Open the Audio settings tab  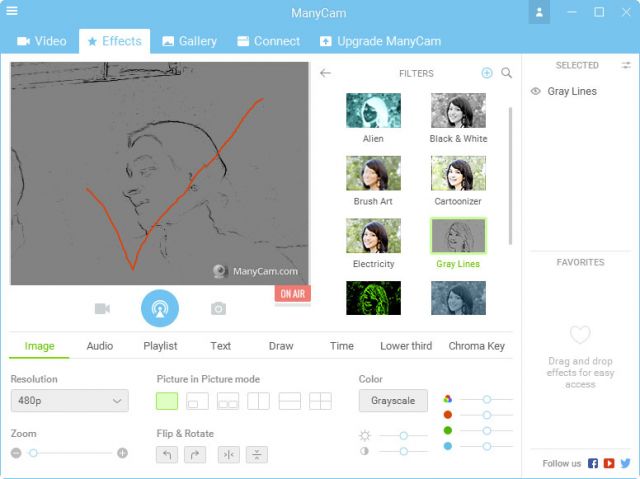(x=100, y=346)
